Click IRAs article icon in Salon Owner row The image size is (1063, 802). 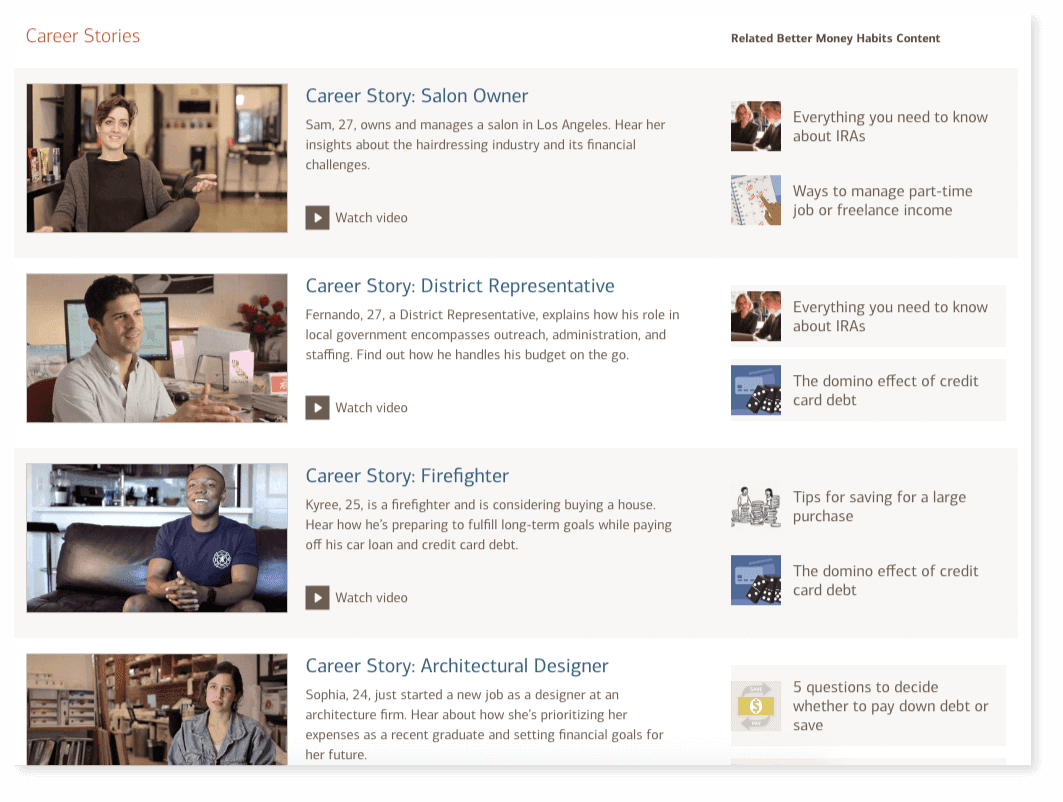(x=756, y=126)
